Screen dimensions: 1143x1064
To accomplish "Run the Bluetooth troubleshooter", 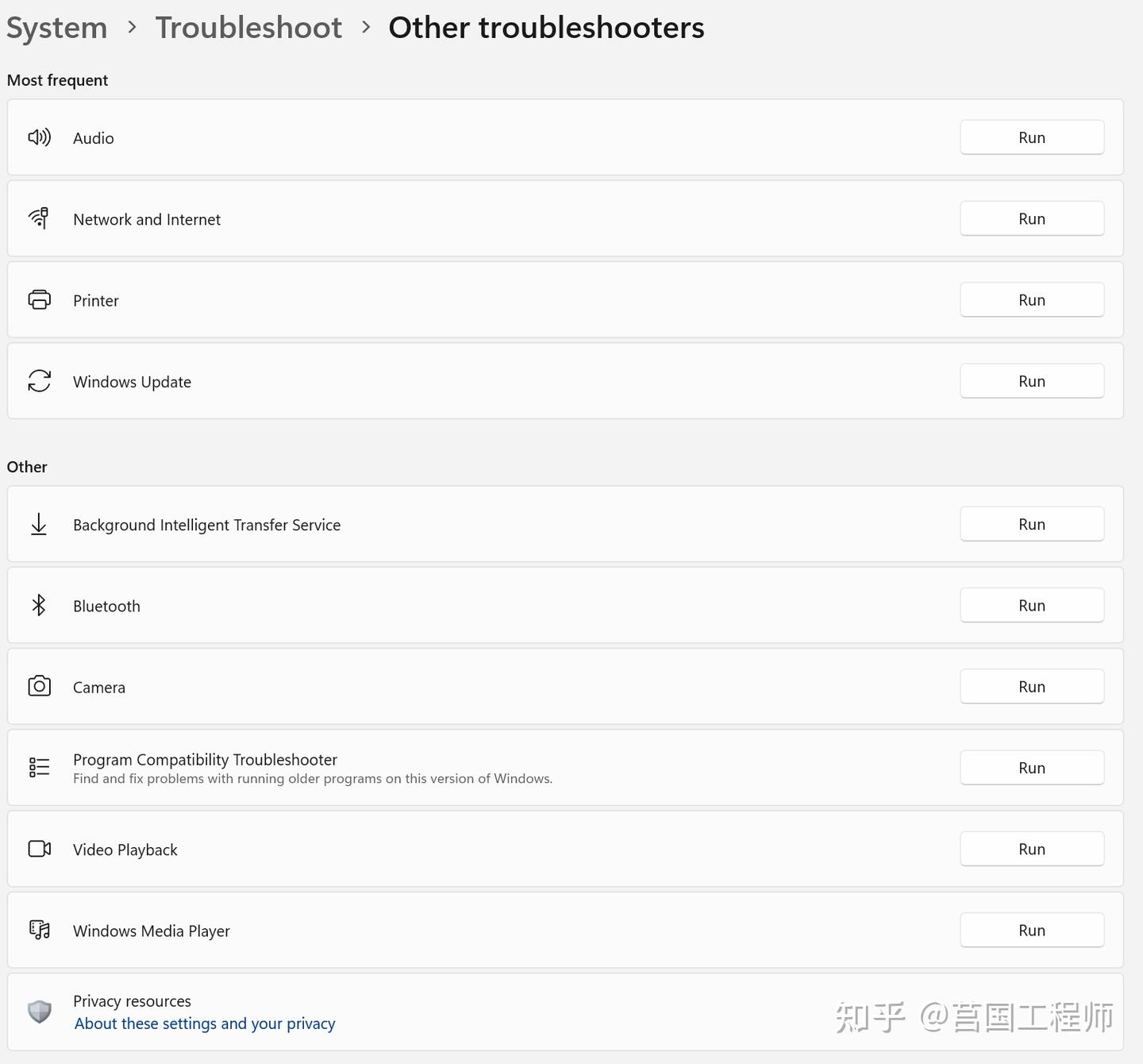I will coord(1032,605).
